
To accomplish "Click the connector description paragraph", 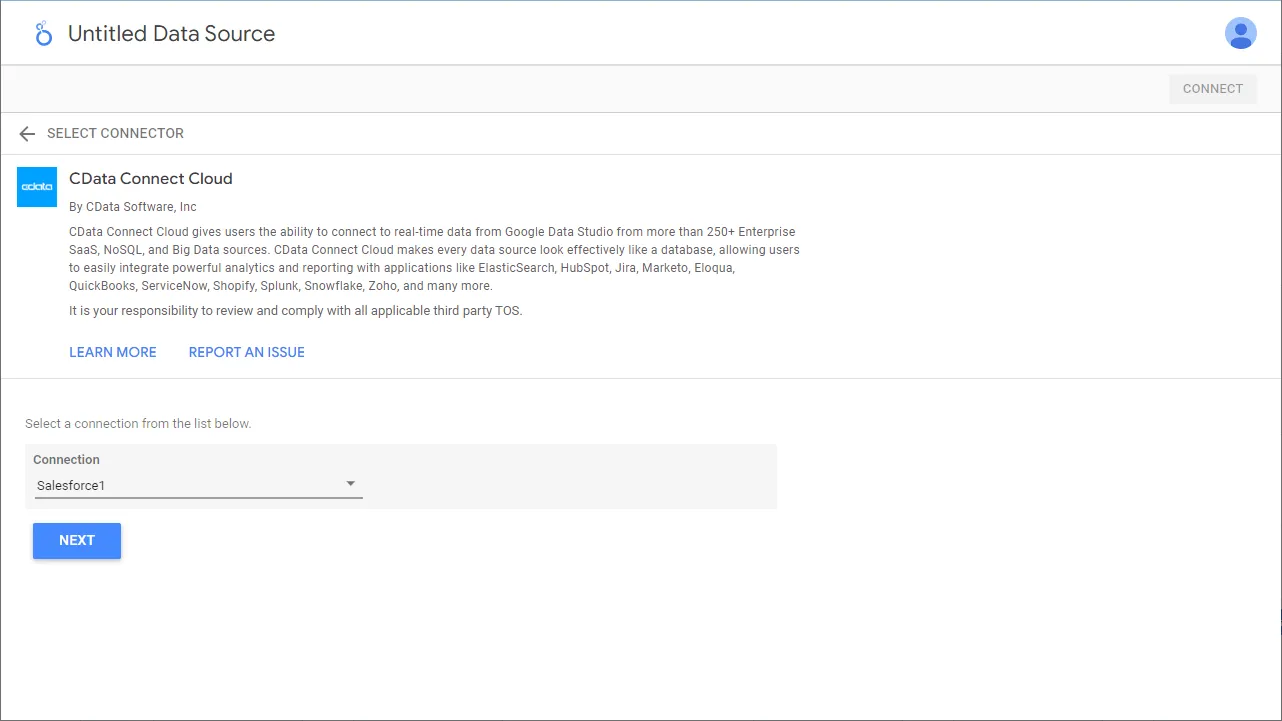I will [x=430, y=259].
